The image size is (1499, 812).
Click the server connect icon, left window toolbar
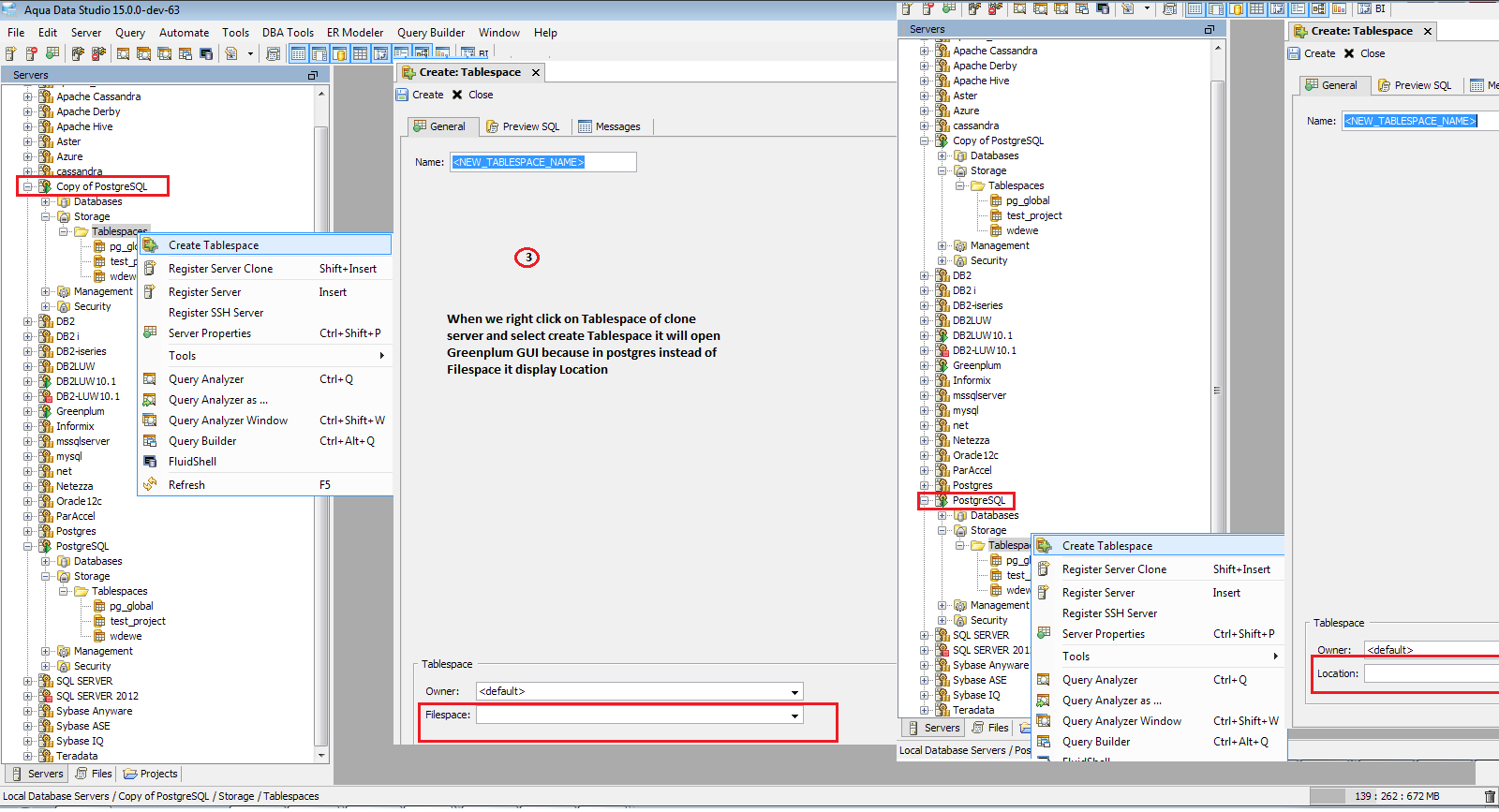pos(78,53)
